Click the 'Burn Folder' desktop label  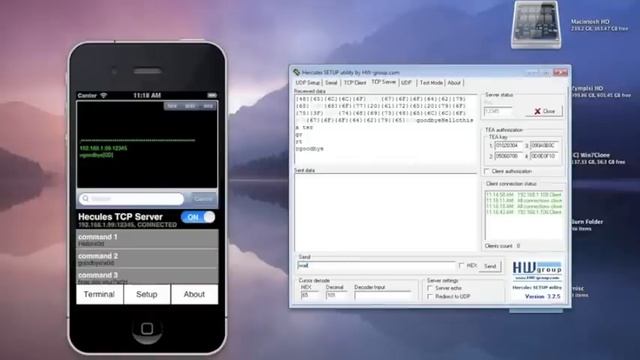(587, 222)
